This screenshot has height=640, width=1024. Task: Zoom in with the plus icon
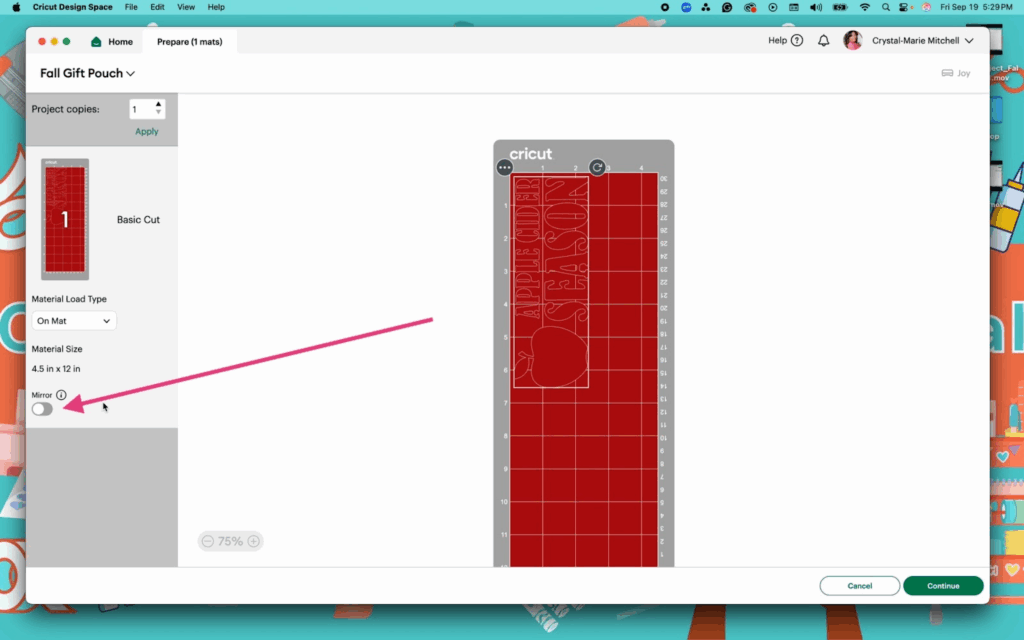pos(254,541)
